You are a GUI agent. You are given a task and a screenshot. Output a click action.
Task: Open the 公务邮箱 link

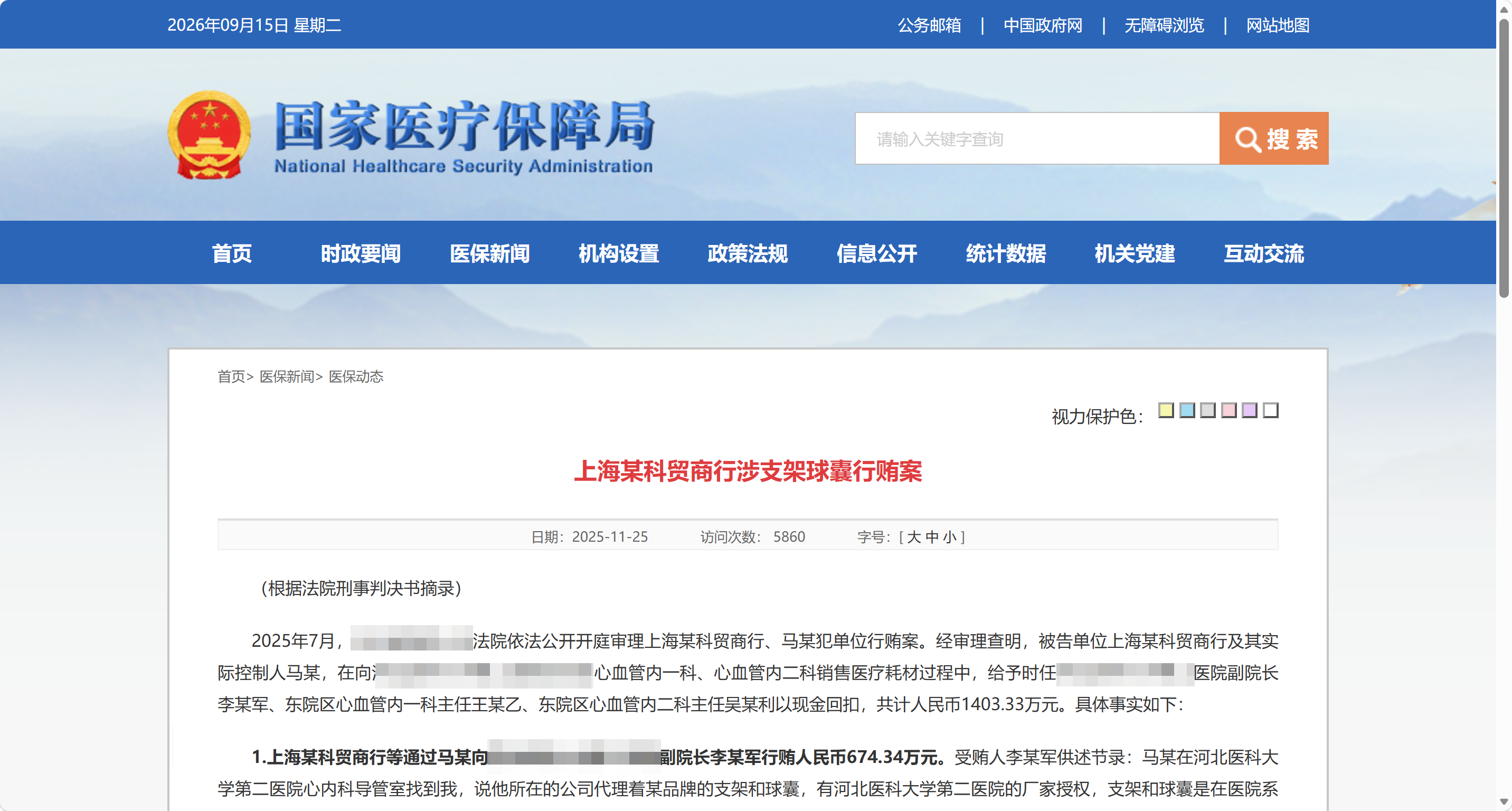pyautogui.click(x=929, y=25)
